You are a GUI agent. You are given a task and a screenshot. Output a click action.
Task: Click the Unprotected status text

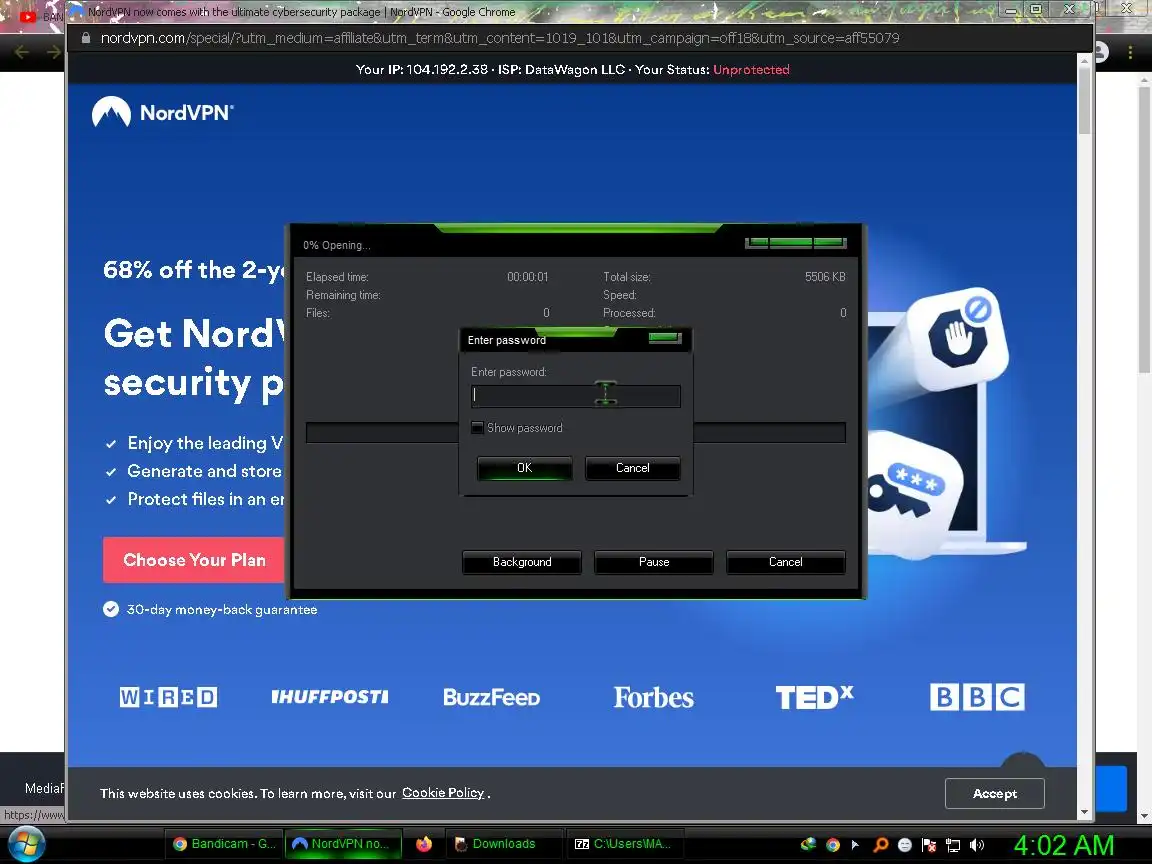tap(751, 70)
